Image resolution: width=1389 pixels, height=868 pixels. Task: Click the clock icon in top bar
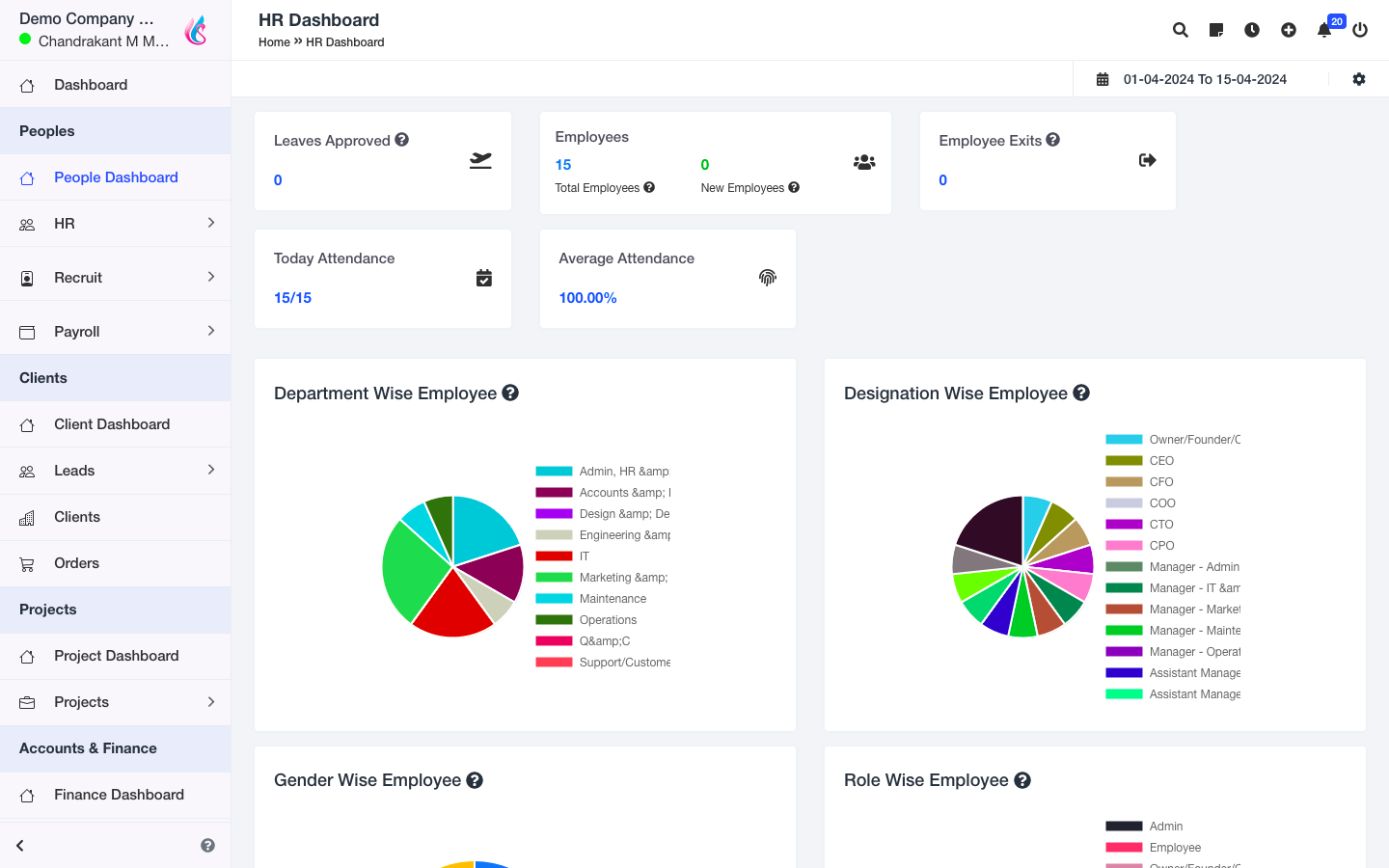(x=1252, y=30)
